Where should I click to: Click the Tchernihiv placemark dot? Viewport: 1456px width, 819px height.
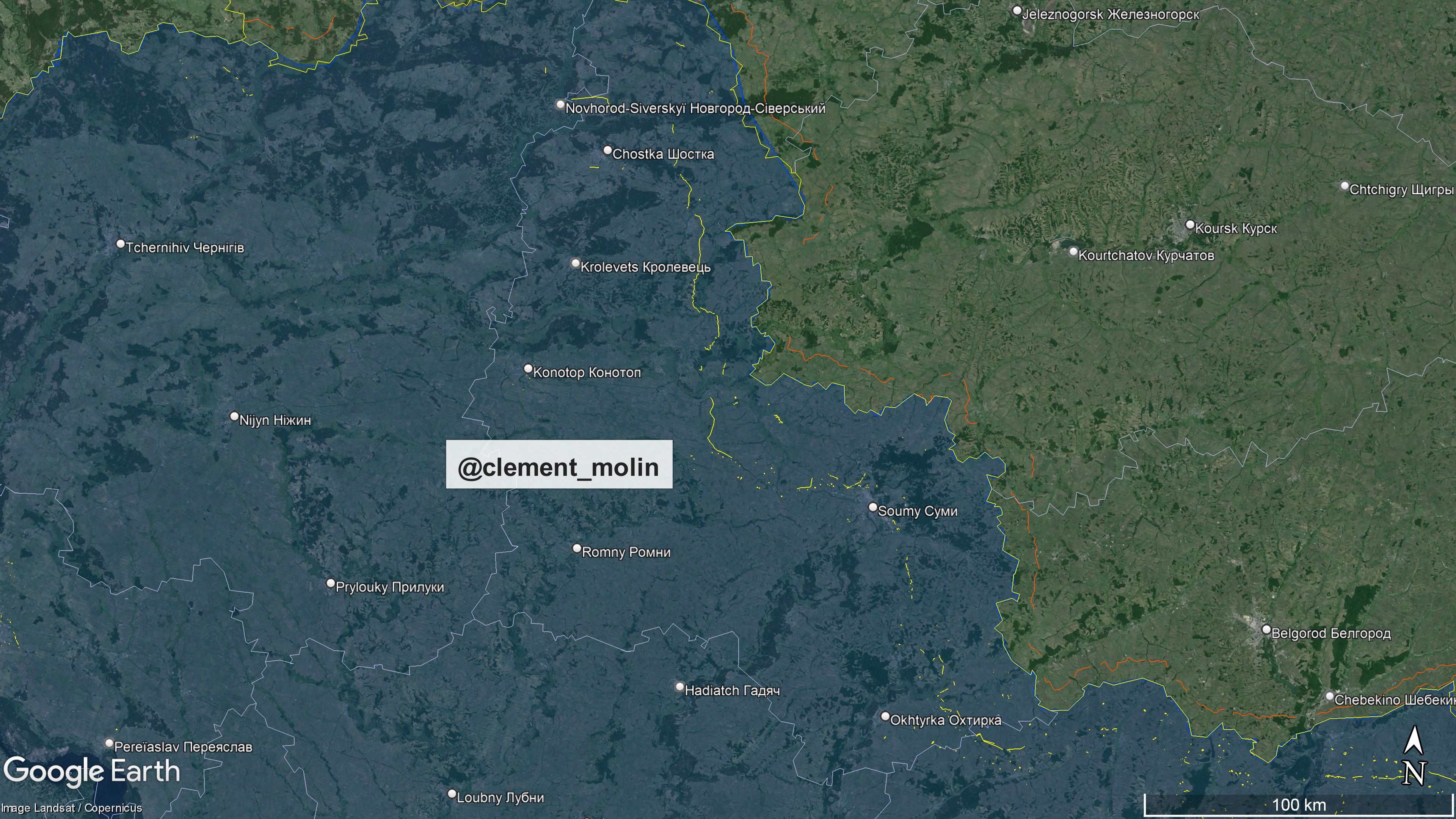point(121,244)
